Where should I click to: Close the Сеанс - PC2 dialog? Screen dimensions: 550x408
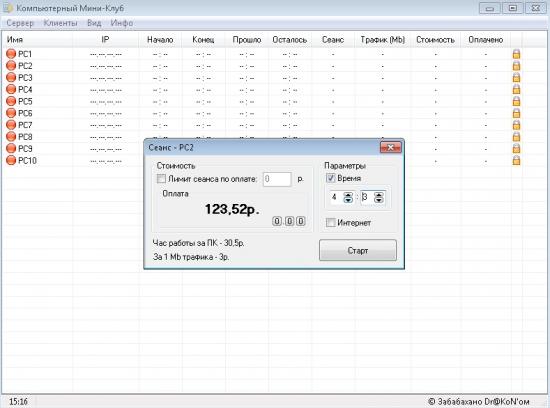[390, 147]
